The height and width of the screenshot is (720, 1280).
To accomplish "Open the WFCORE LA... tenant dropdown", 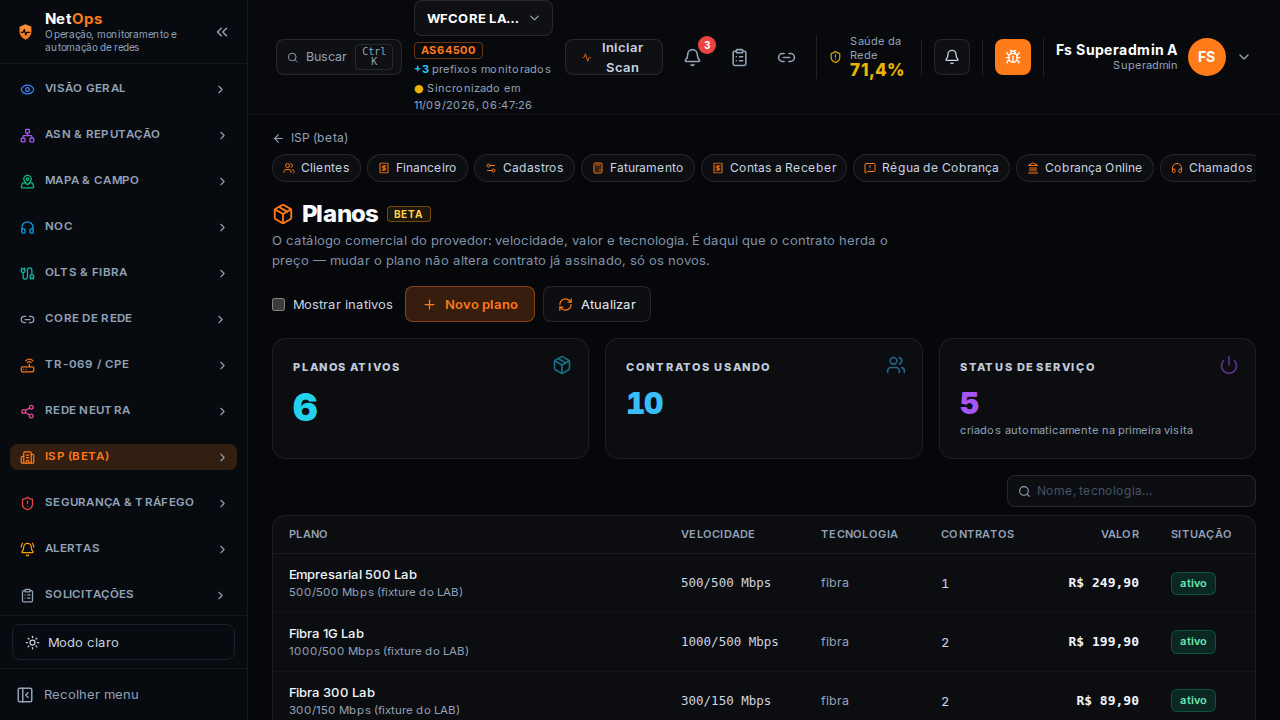I will coord(483,18).
